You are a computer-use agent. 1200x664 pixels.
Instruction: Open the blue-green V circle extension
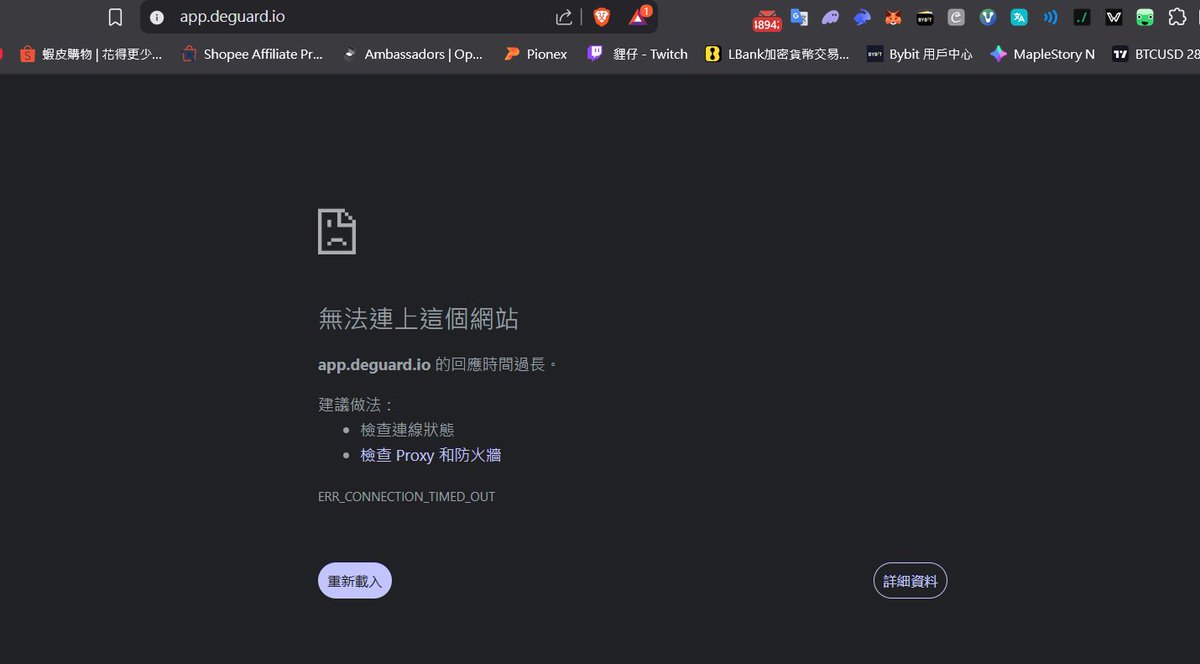(x=988, y=17)
